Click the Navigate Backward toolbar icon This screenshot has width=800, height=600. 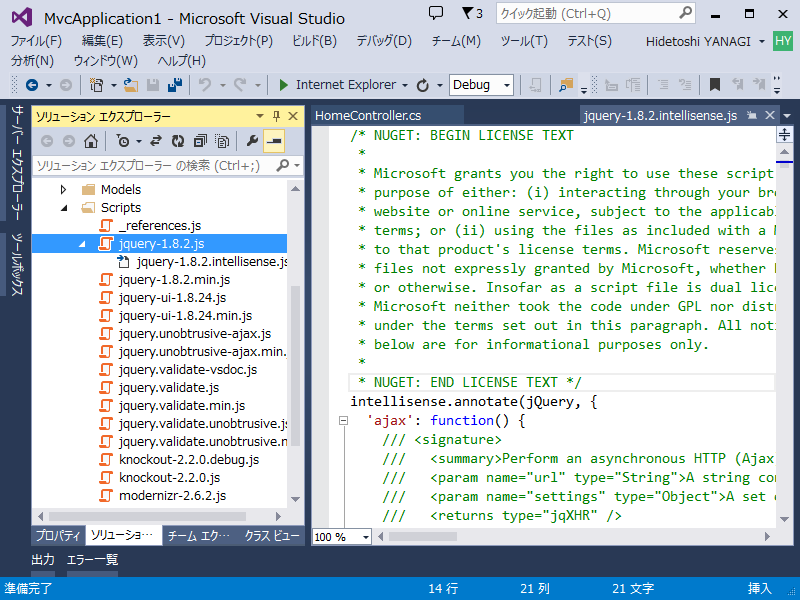pos(32,85)
